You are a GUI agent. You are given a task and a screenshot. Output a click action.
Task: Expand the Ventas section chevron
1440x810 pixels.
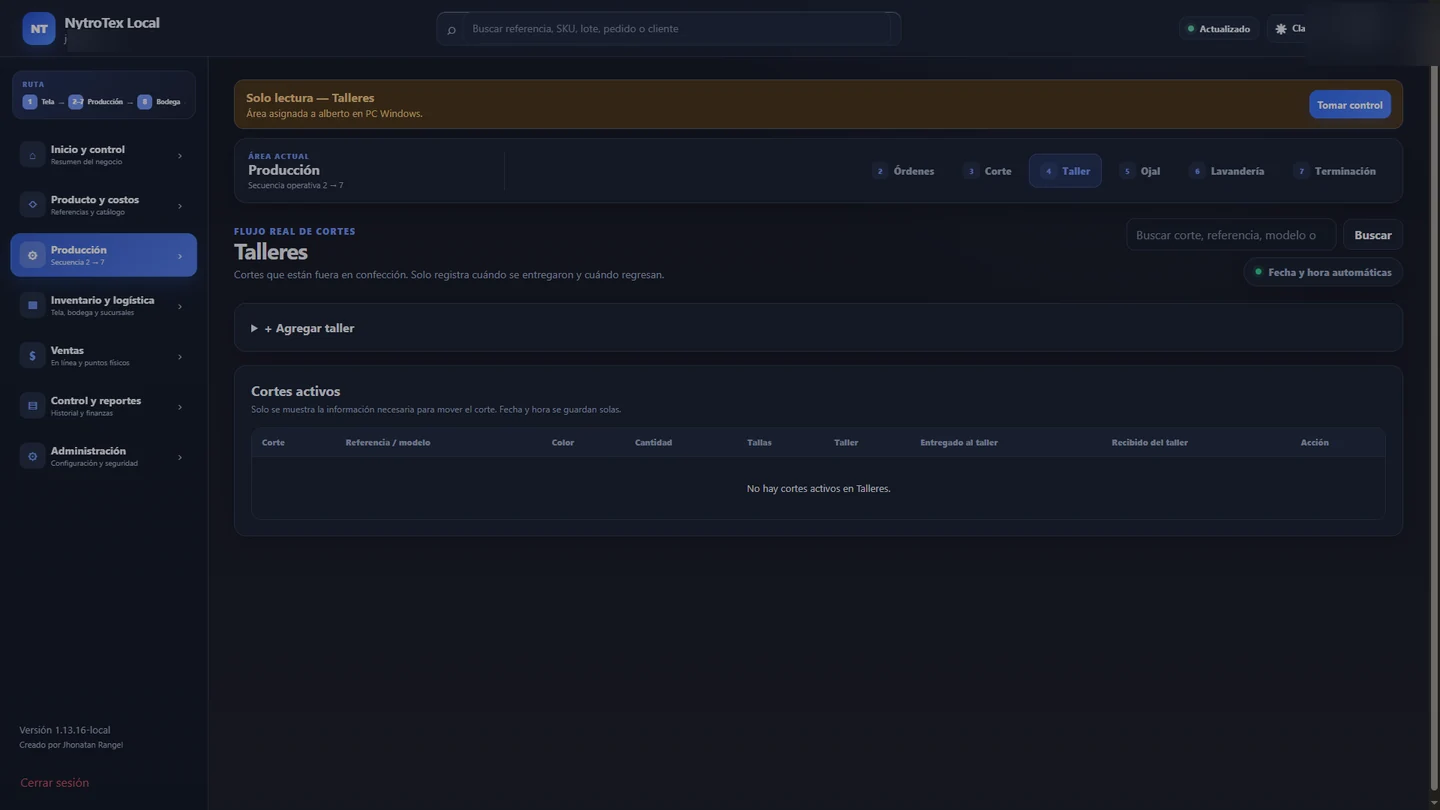point(180,357)
